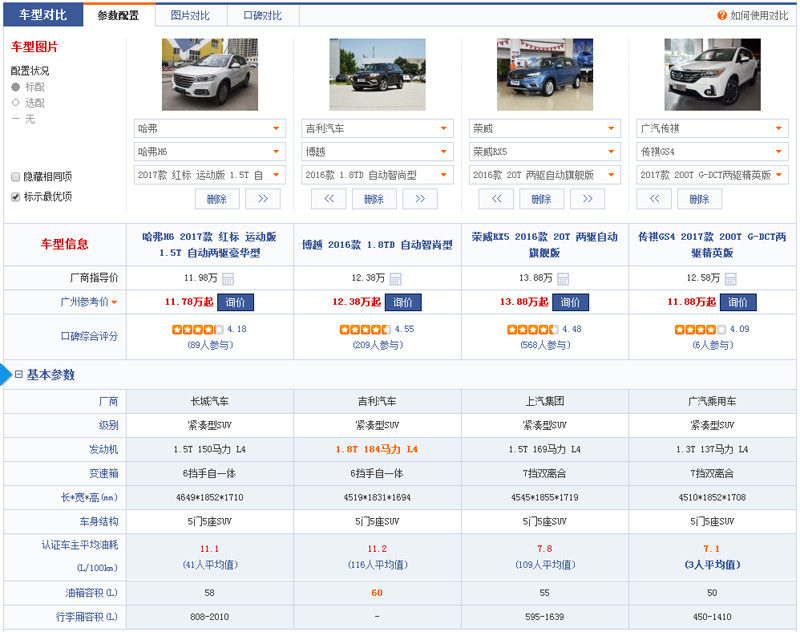The image size is (800, 632).
Task: Open 传祺GS4 model dropdown
Action: coord(712,151)
